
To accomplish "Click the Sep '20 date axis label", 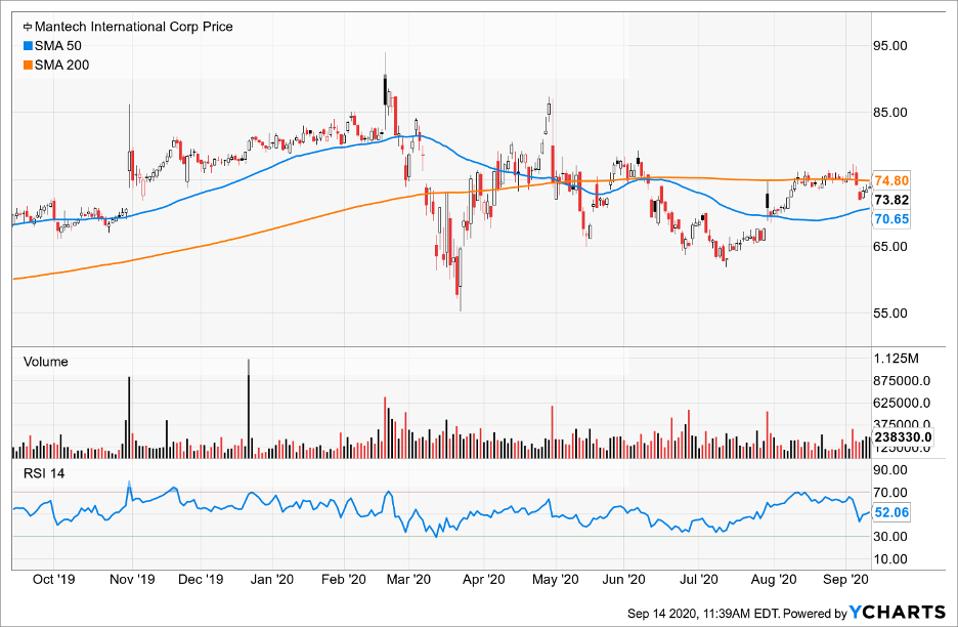I will 846,579.
